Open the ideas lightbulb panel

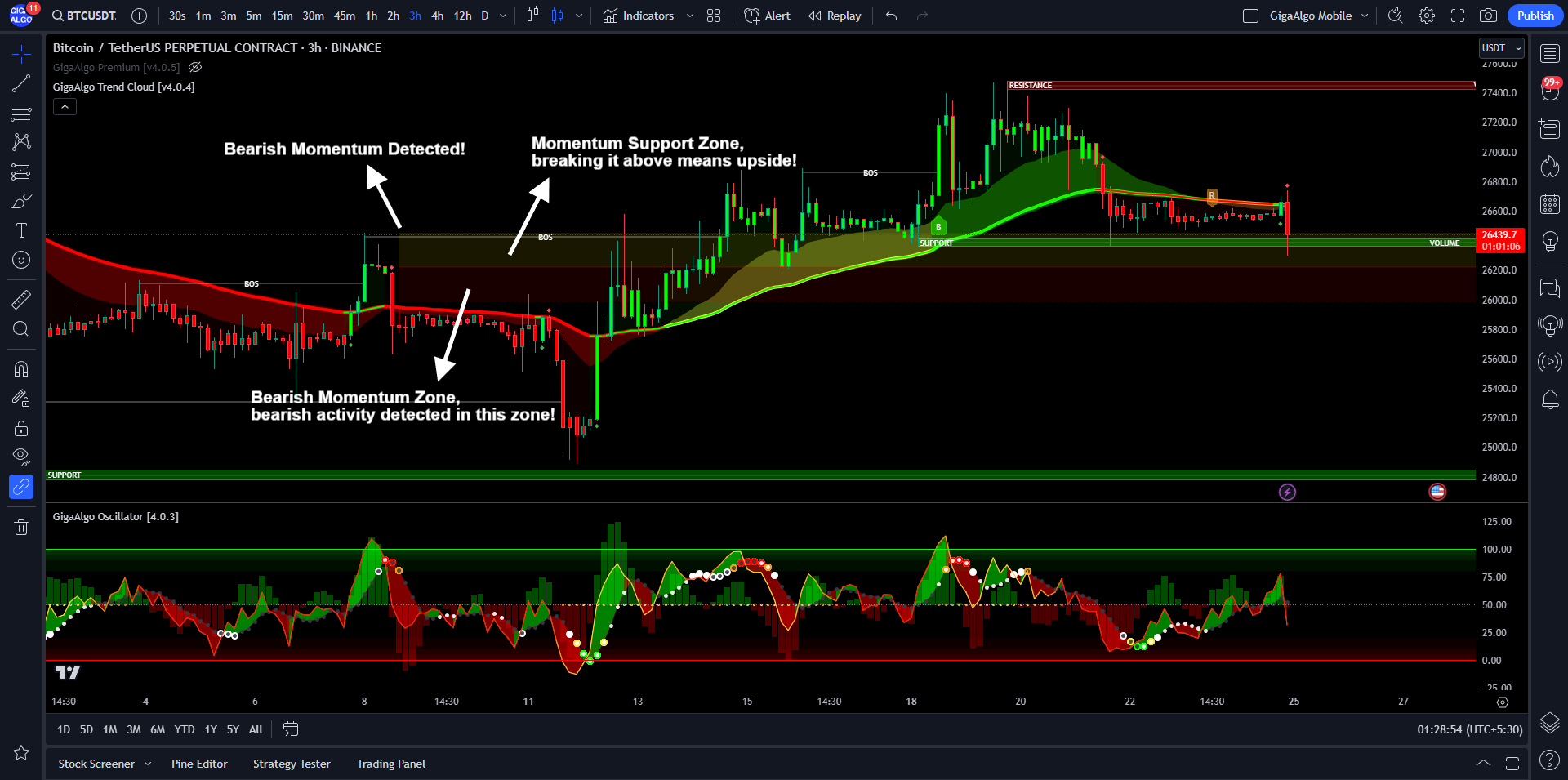click(x=1549, y=242)
